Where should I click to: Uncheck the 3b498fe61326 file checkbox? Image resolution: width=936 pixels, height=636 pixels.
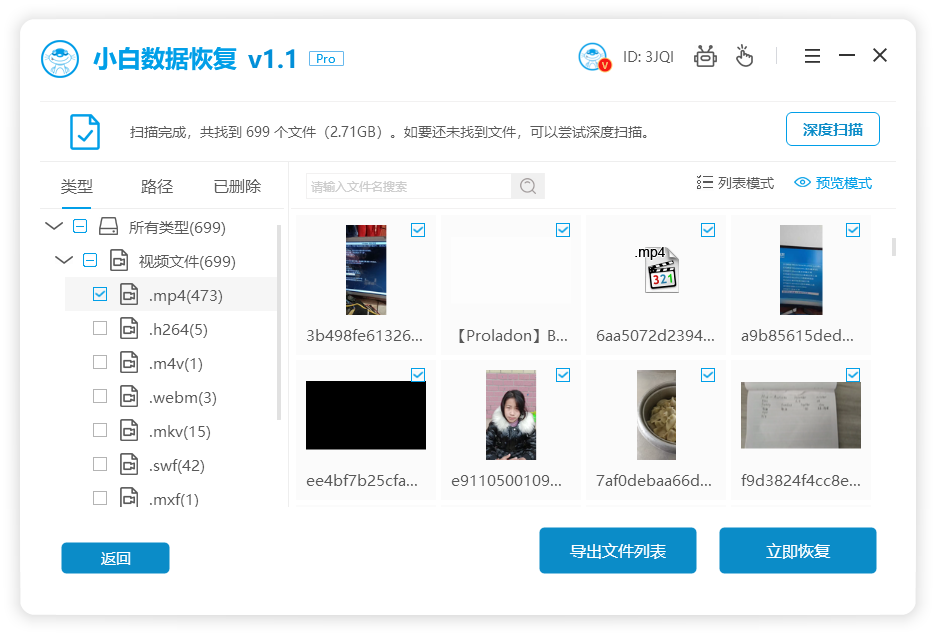coord(418,230)
